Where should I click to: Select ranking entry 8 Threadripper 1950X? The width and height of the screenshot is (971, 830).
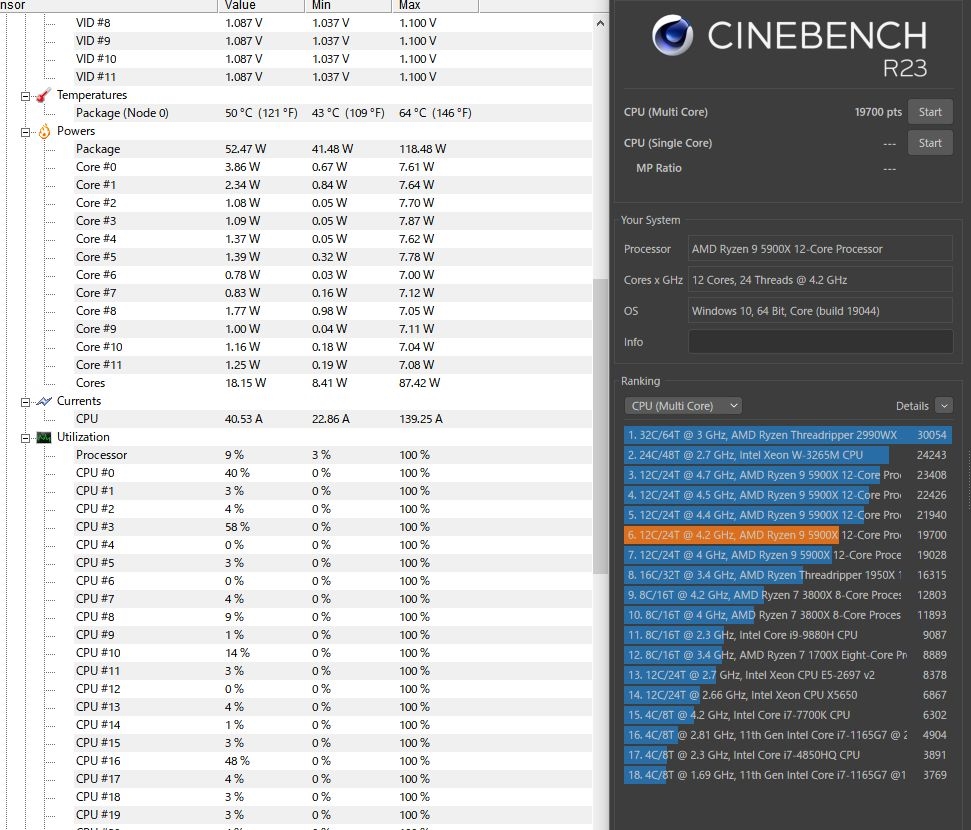pyautogui.click(x=788, y=575)
